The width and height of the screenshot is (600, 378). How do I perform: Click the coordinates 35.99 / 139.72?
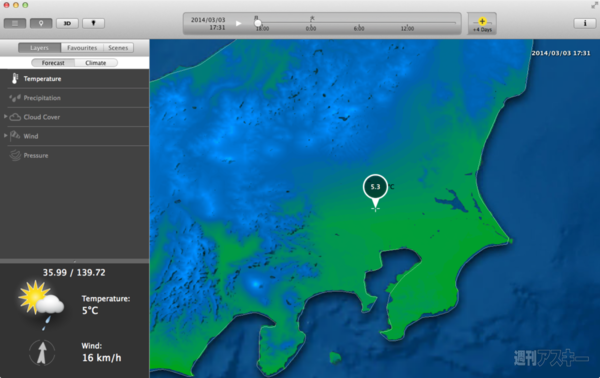tap(74, 273)
